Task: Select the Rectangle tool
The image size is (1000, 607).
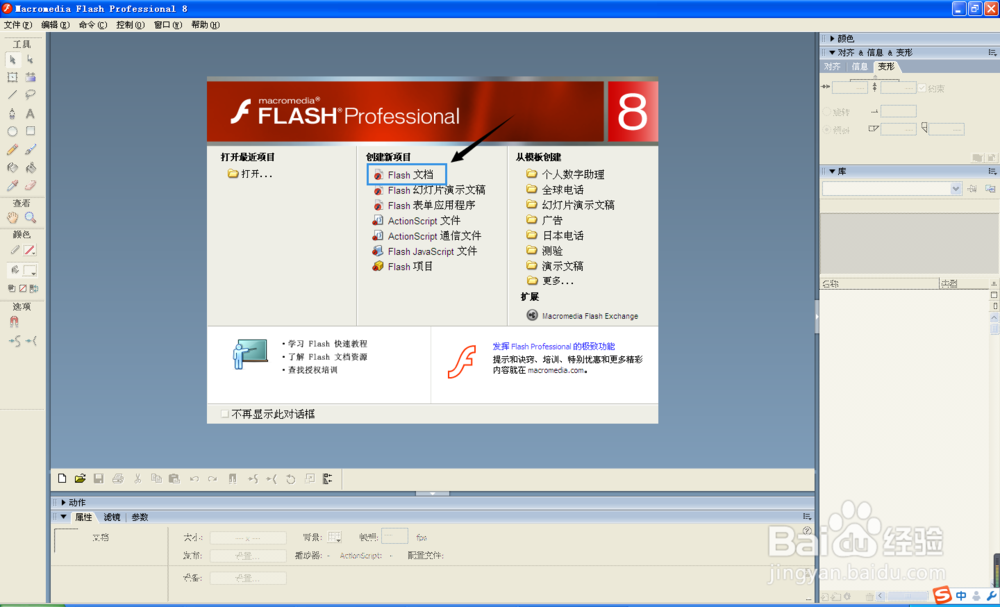Action: tap(30, 131)
